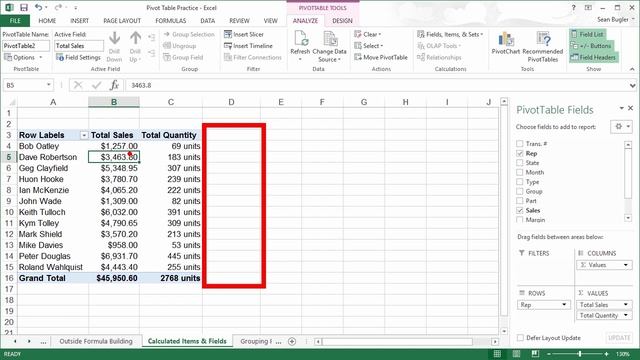640x360 pixels.
Task: Expand the formula bar
Action: point(632,85)
